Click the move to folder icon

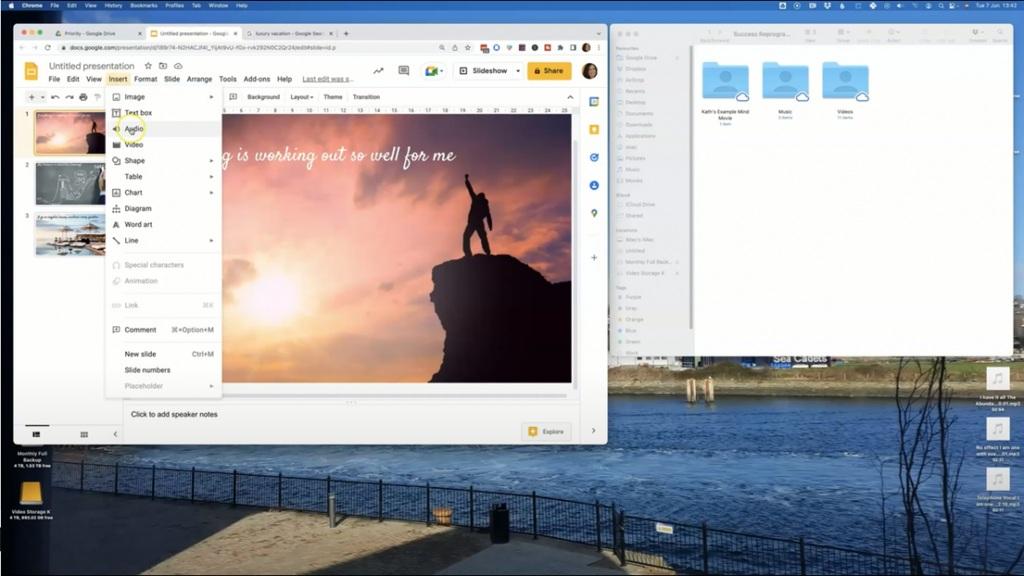click(163, 66)
